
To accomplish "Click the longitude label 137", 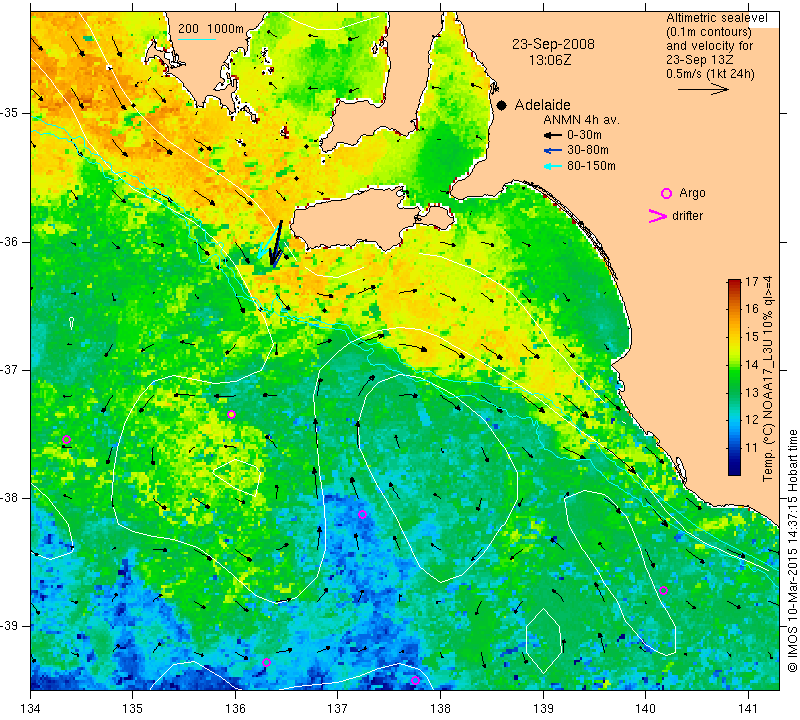I will [338, 708].
